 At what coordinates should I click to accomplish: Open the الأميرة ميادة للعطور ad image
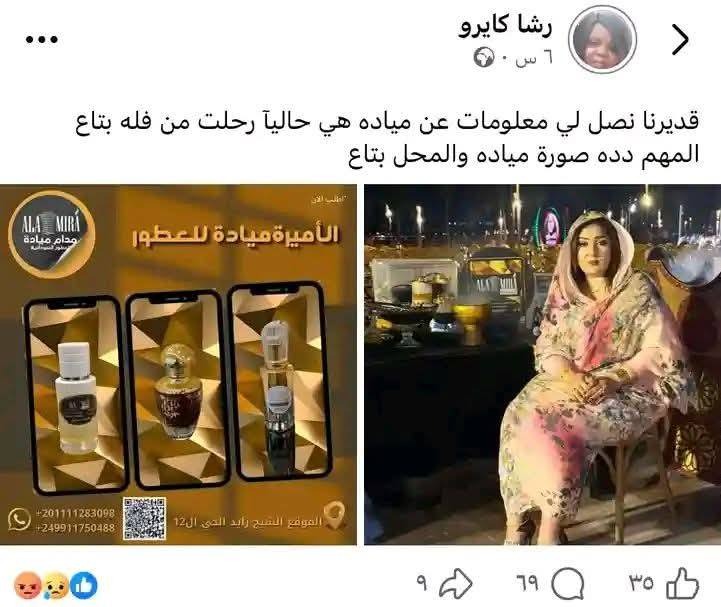(x=178, y=365)
